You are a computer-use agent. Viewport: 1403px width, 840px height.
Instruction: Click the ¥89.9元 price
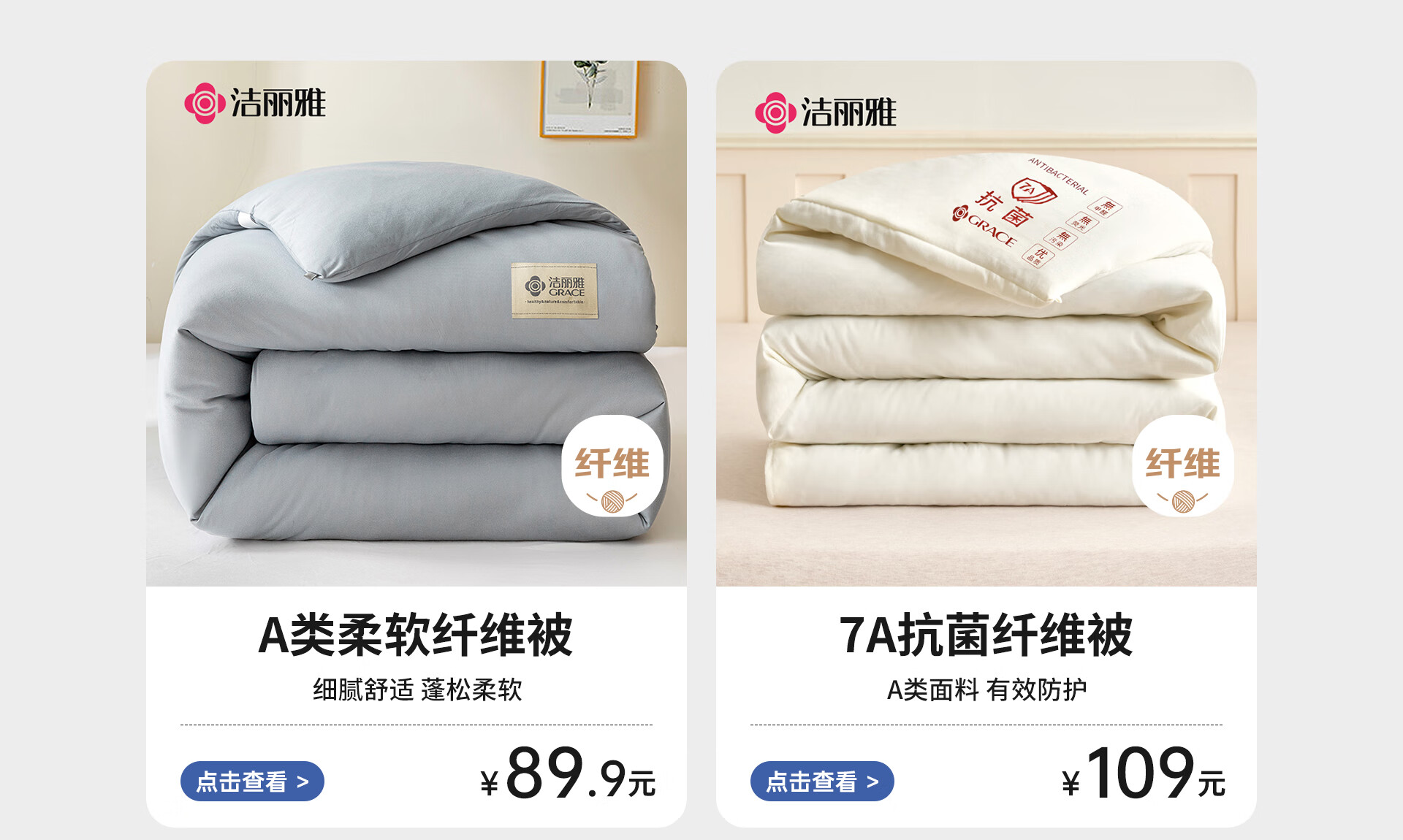pyautogui.click(x=568, y=774)
